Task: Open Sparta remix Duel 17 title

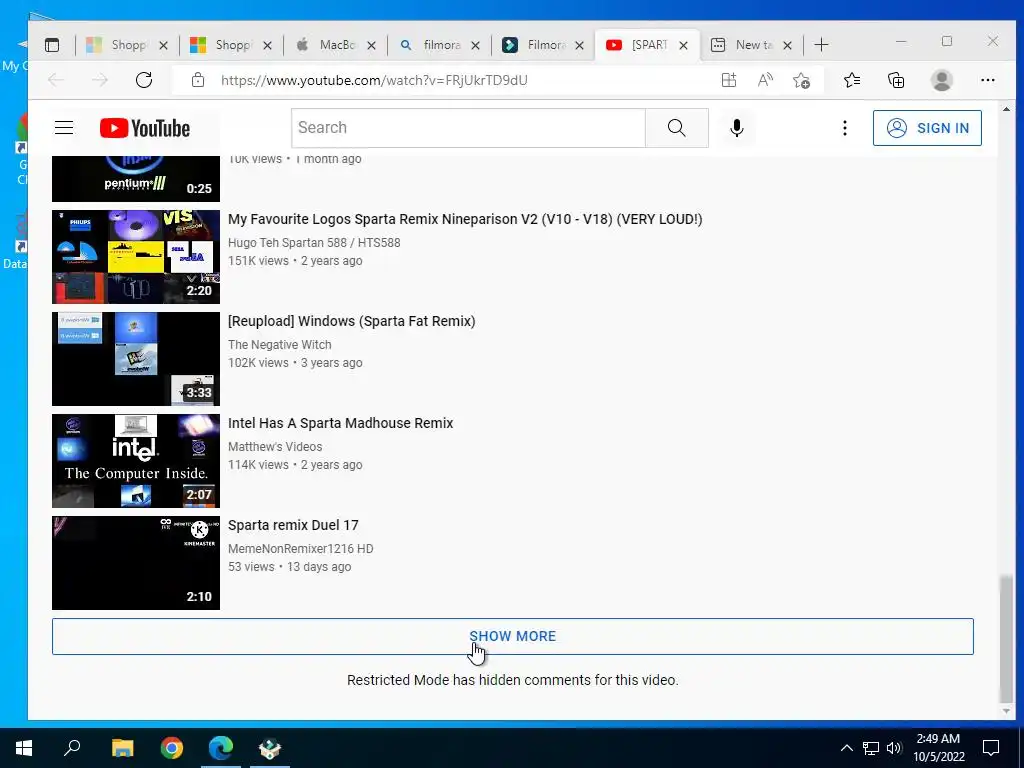Action: click(293, 525)
